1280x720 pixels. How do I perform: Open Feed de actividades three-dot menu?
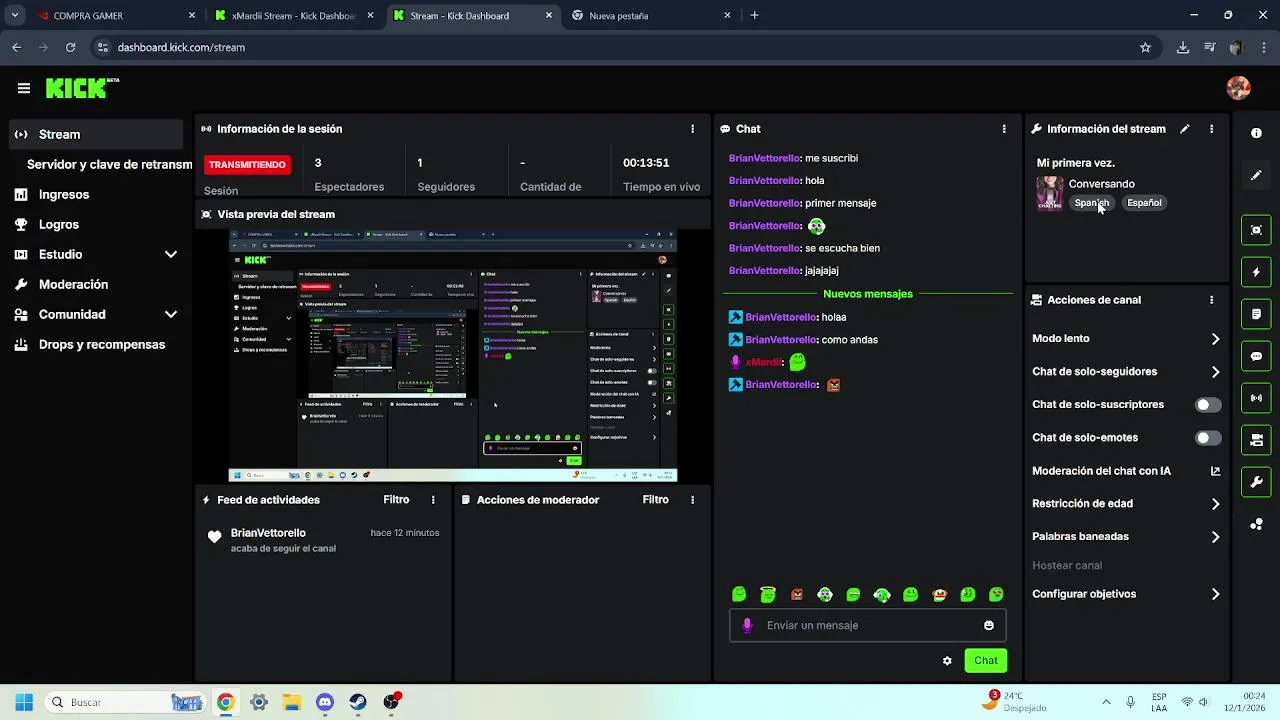click(x=433, y=500)
